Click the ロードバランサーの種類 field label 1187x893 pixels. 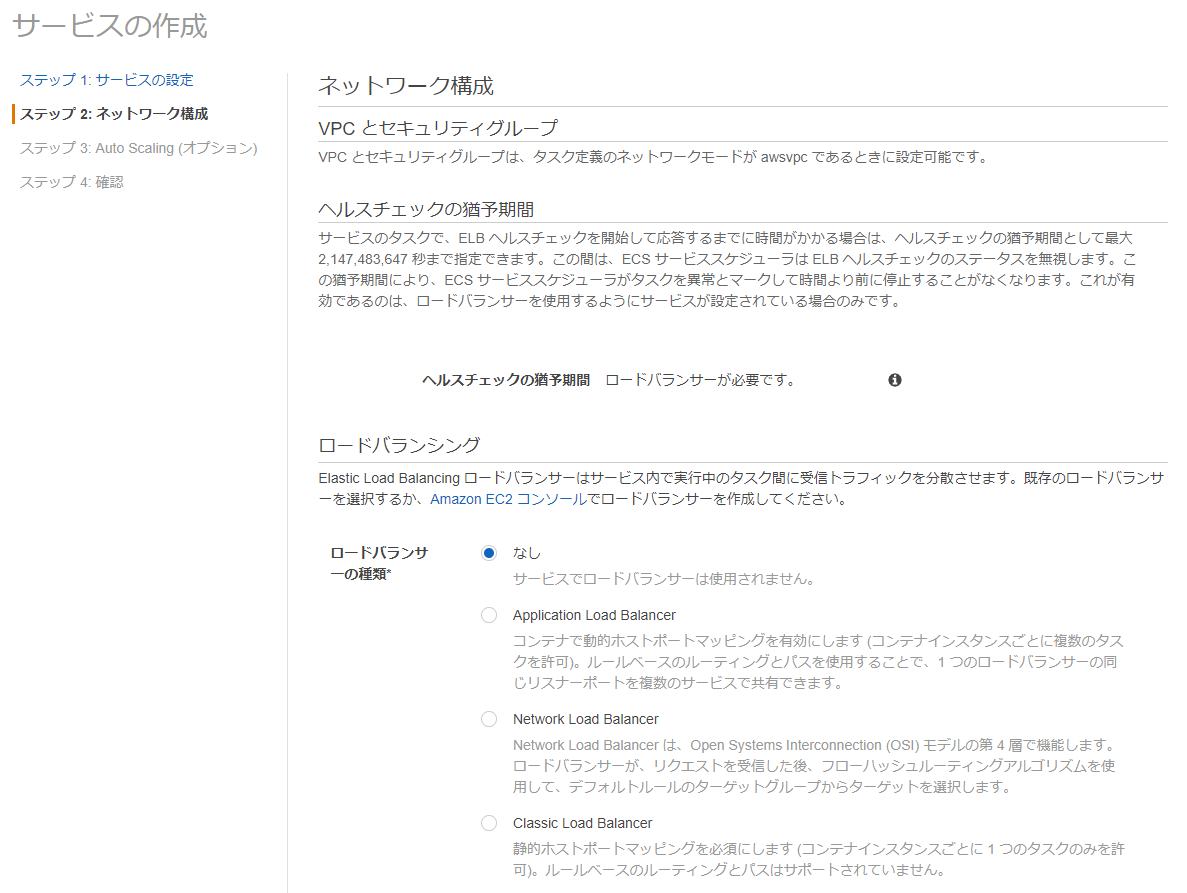(x=379, y=564)
